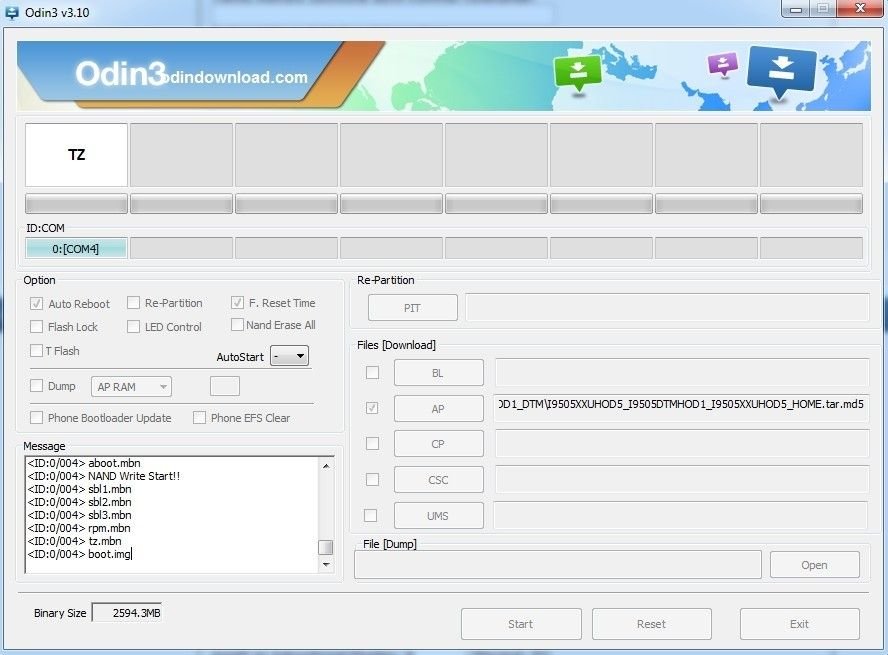The image size is (888, 655).
Task: Click the 0:[COM4] port indicator
Action: tap(76, 249)
